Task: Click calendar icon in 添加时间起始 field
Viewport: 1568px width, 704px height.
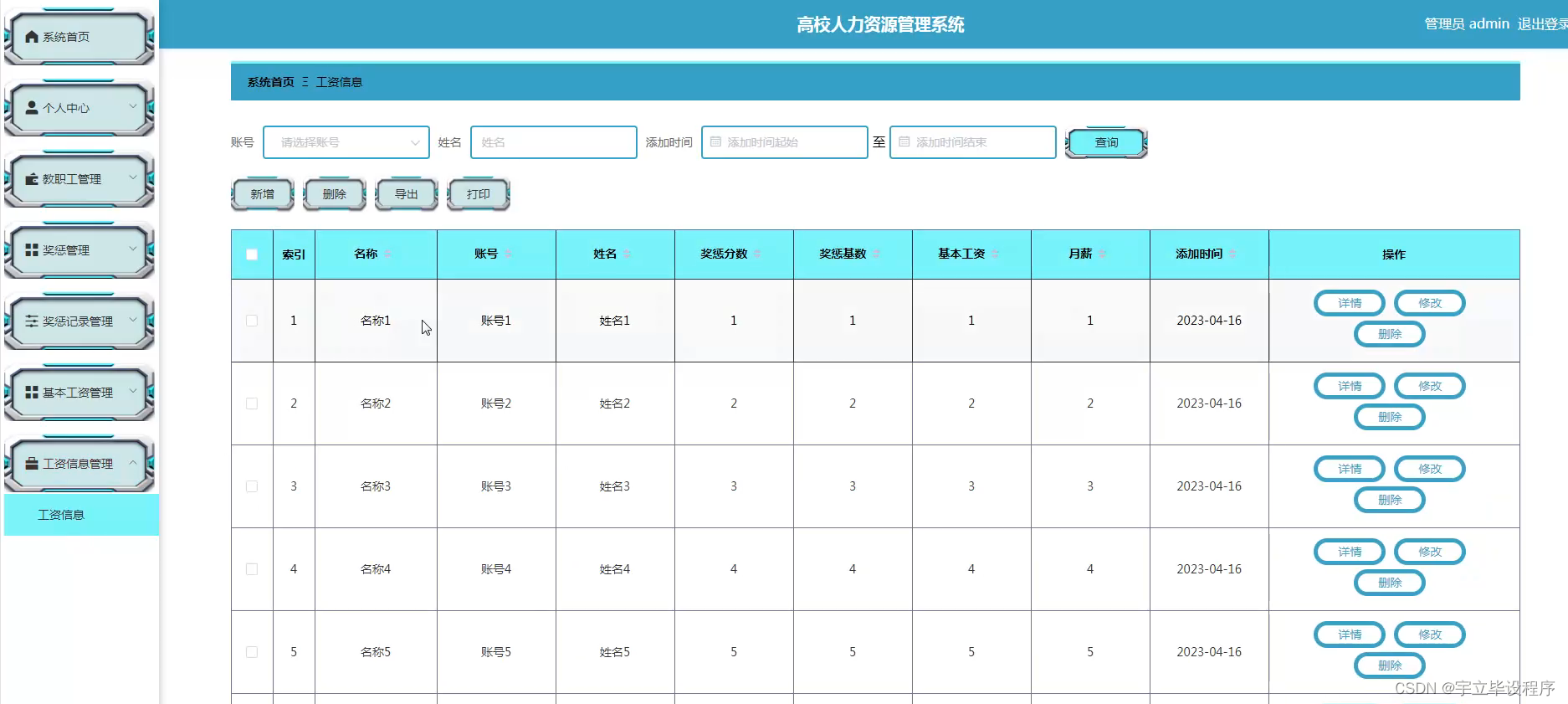Action: tap(715, 142)
